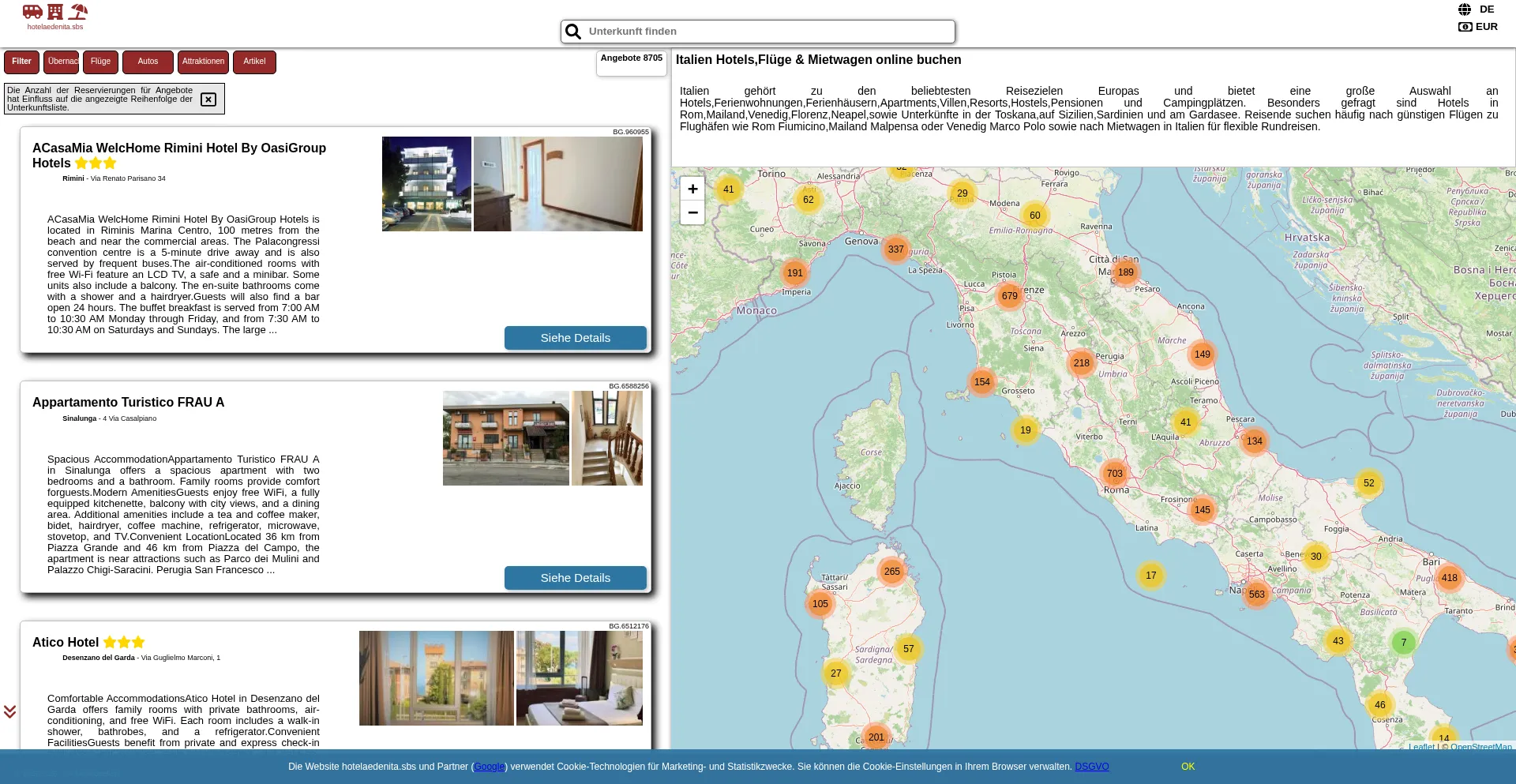The height and width of the screenshot is (784, 1516).
Task: Click the 201 map cluster at Sardinia south
Action: 876,737
